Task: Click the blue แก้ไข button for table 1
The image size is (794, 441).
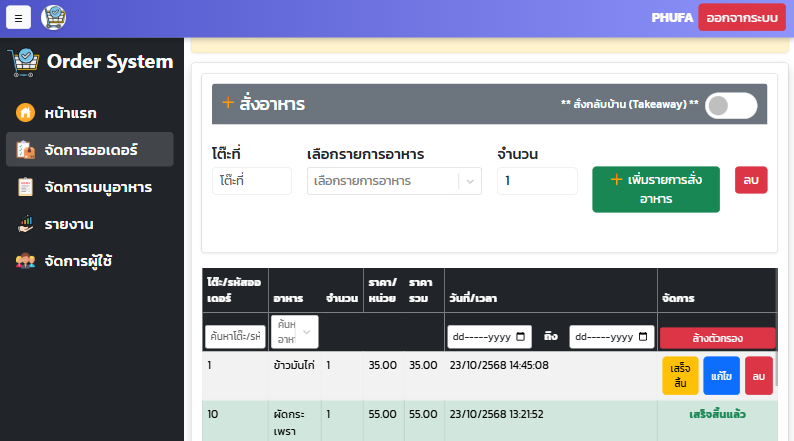Action: [721, 375]
